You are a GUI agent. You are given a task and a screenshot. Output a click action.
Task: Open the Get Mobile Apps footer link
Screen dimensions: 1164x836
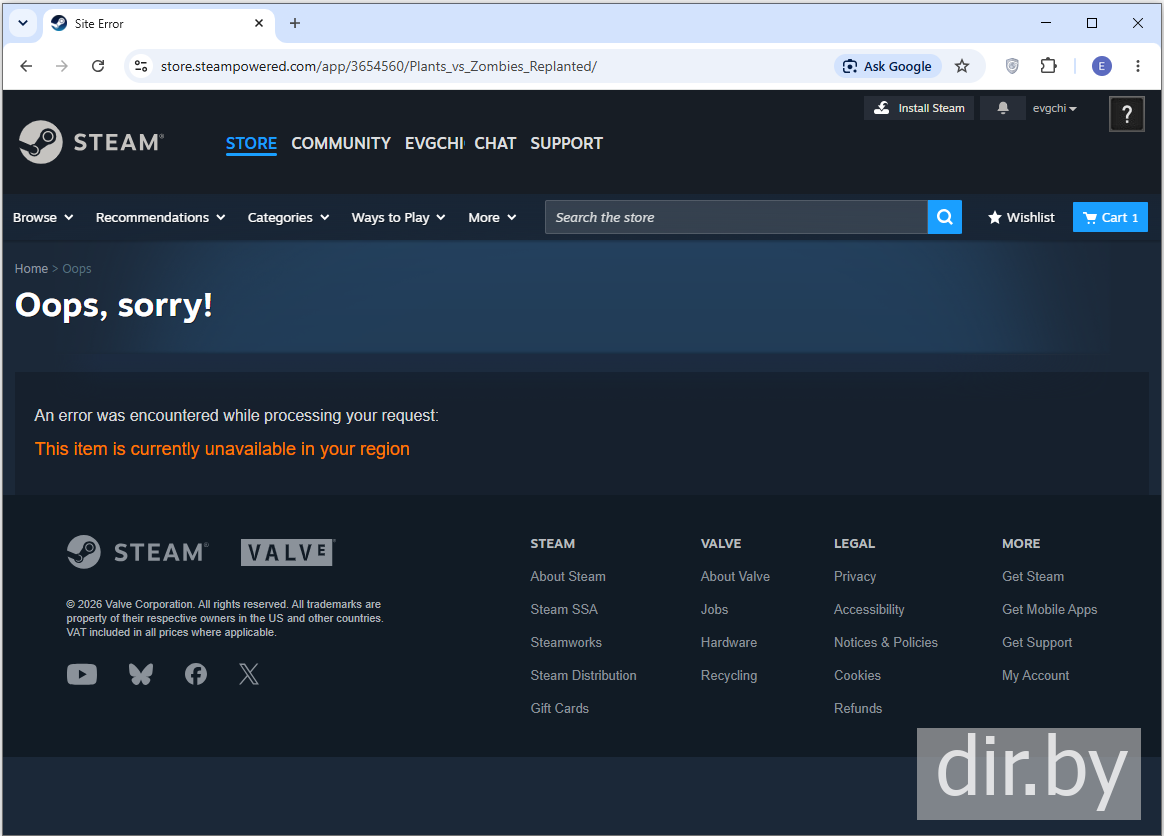point(1050,610)
